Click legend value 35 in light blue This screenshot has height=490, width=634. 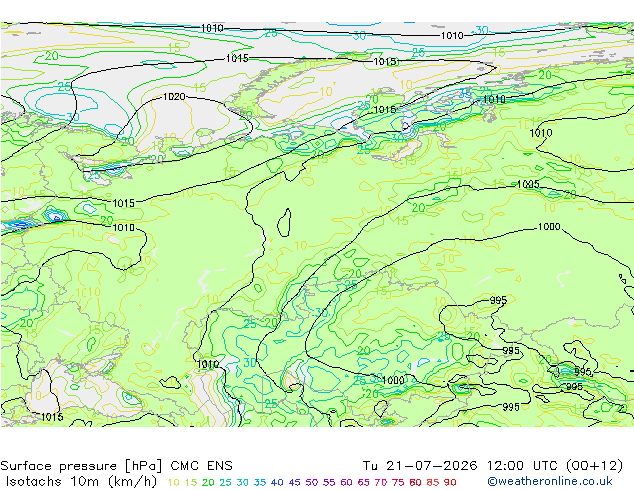tap(260, 482)
